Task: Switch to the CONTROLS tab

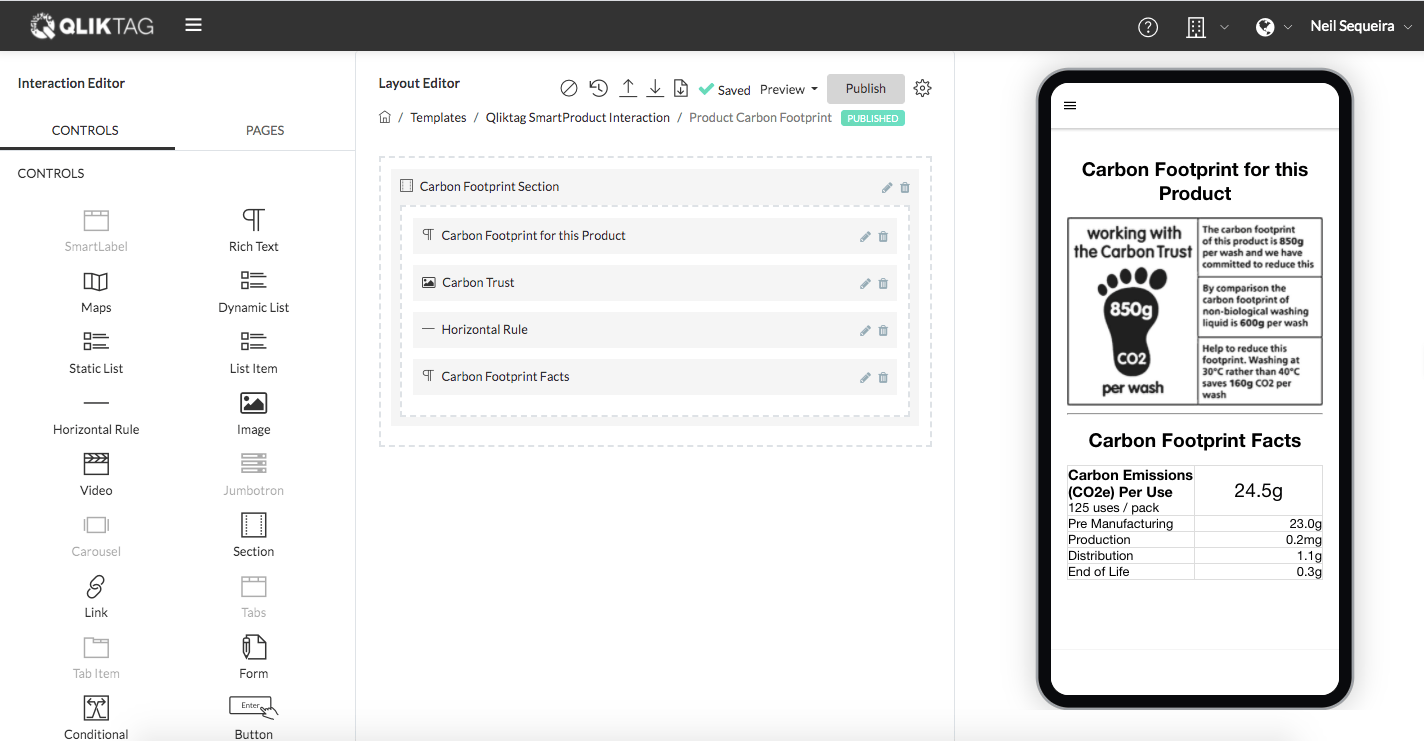Action: [85, 130]
